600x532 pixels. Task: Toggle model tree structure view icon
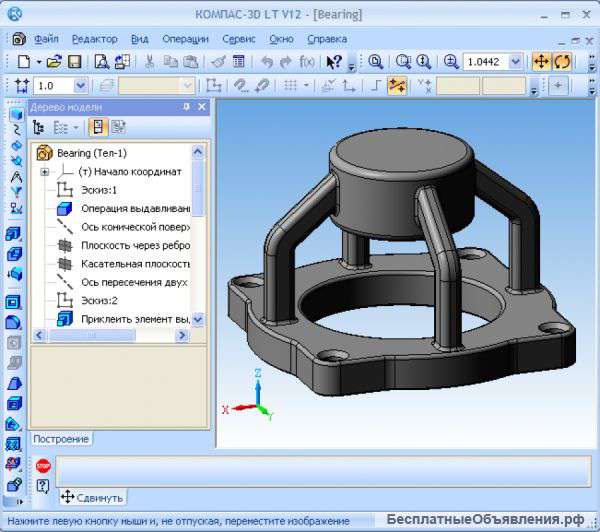pos(38,127)
